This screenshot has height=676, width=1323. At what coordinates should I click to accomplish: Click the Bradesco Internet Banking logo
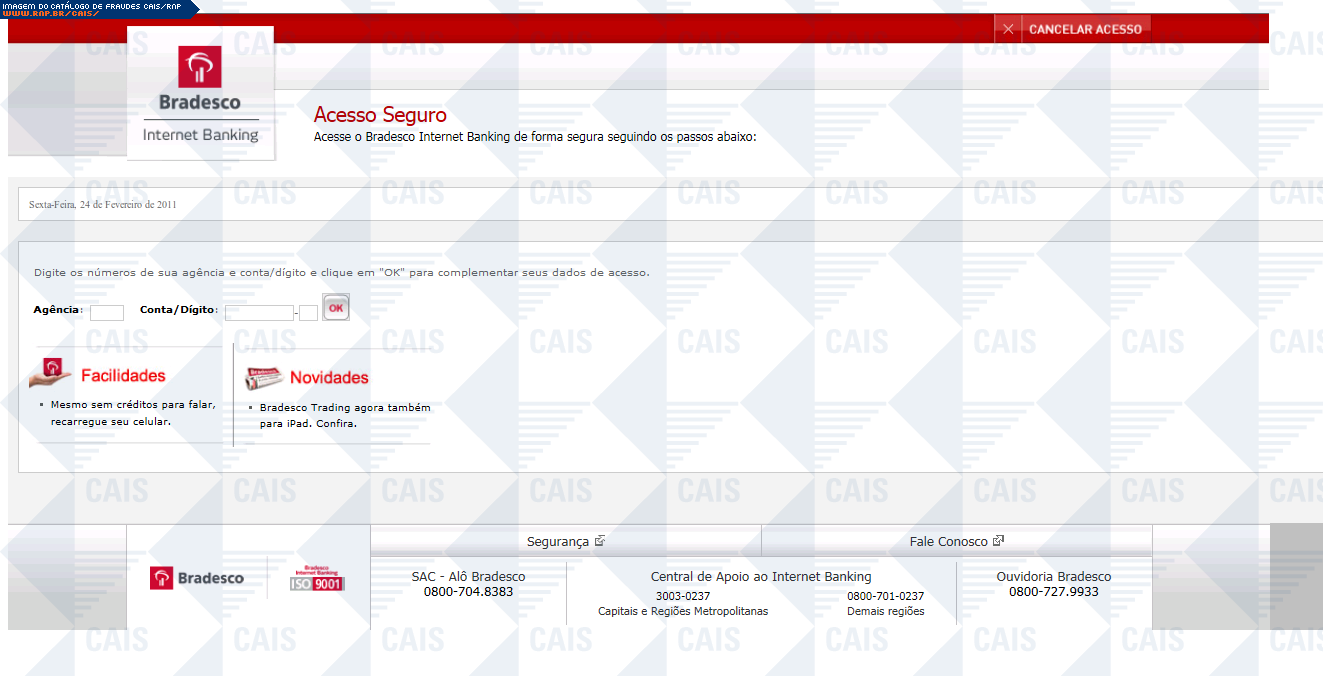(x=201, y=93)
